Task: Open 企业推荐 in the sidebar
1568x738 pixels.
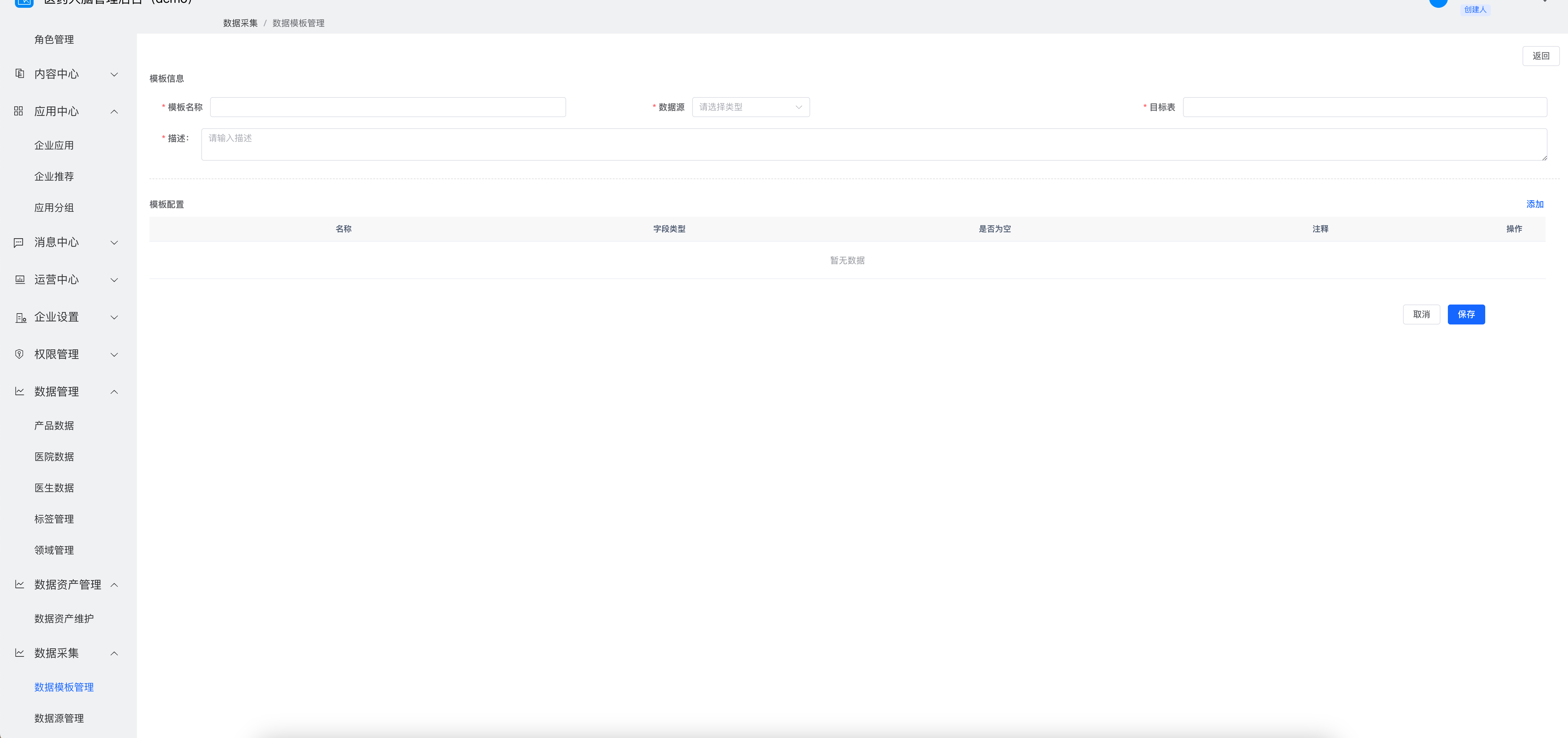Action: [54, 177]
